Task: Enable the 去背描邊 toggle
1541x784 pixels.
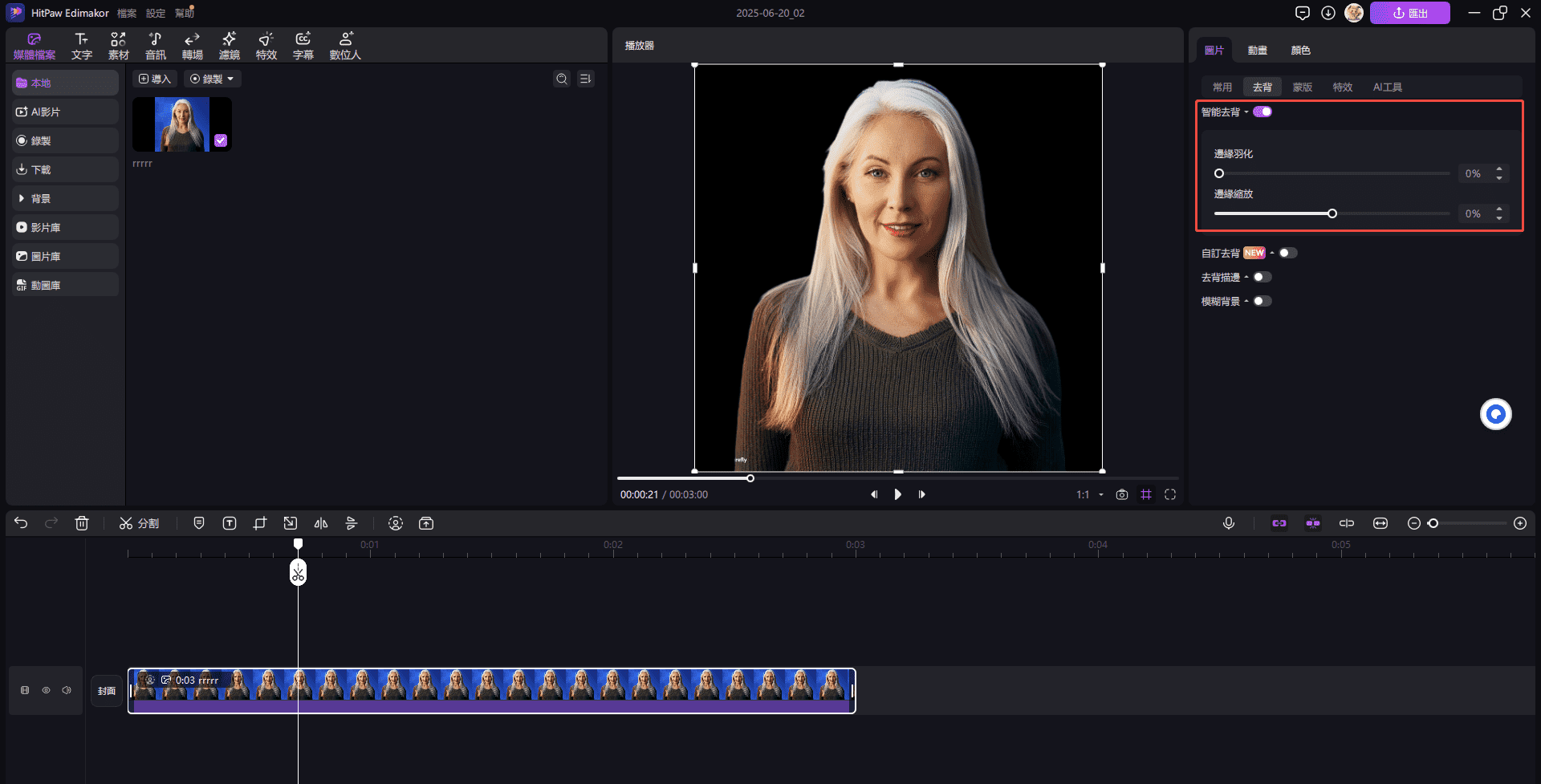Action: click(x=1262, y=277)
